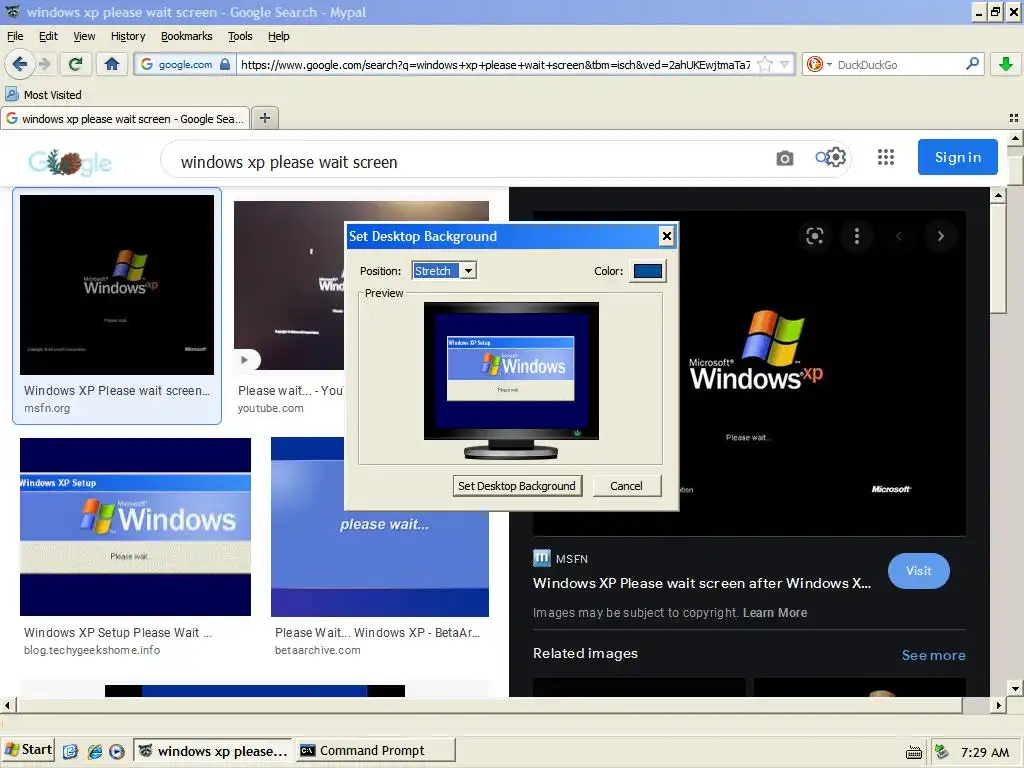This screenshot has height=768, width=1024.
Task: Play the YouTube result video icon
Action: tap(244, 360)
